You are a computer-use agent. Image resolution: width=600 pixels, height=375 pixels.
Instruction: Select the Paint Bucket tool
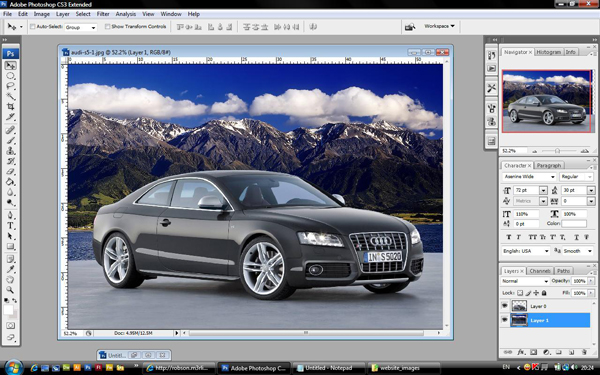click(10, 182)
